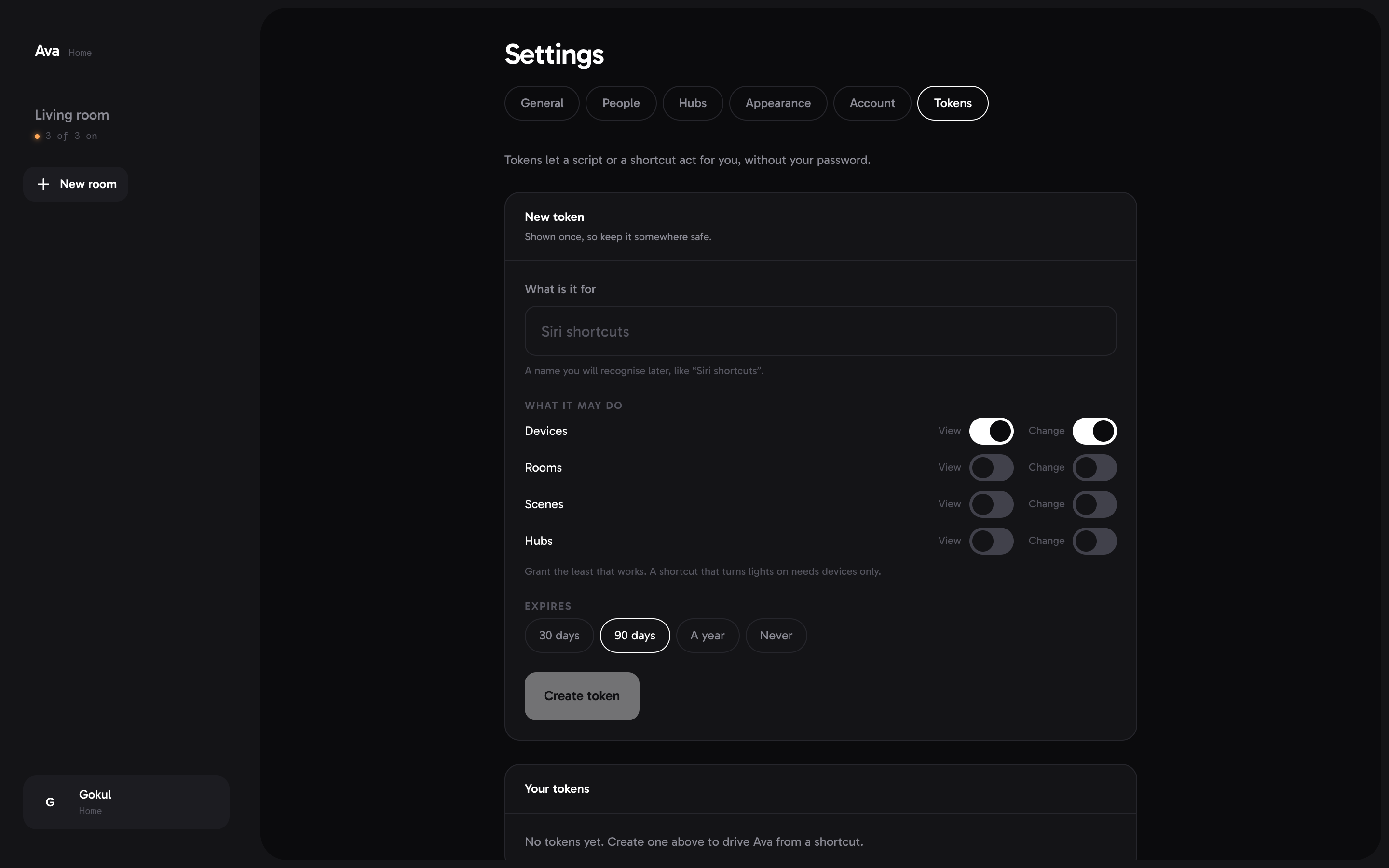1389x868 pixels.
Task: Click the Create token button
Action: pyautogui.click(x=582, y=696)
